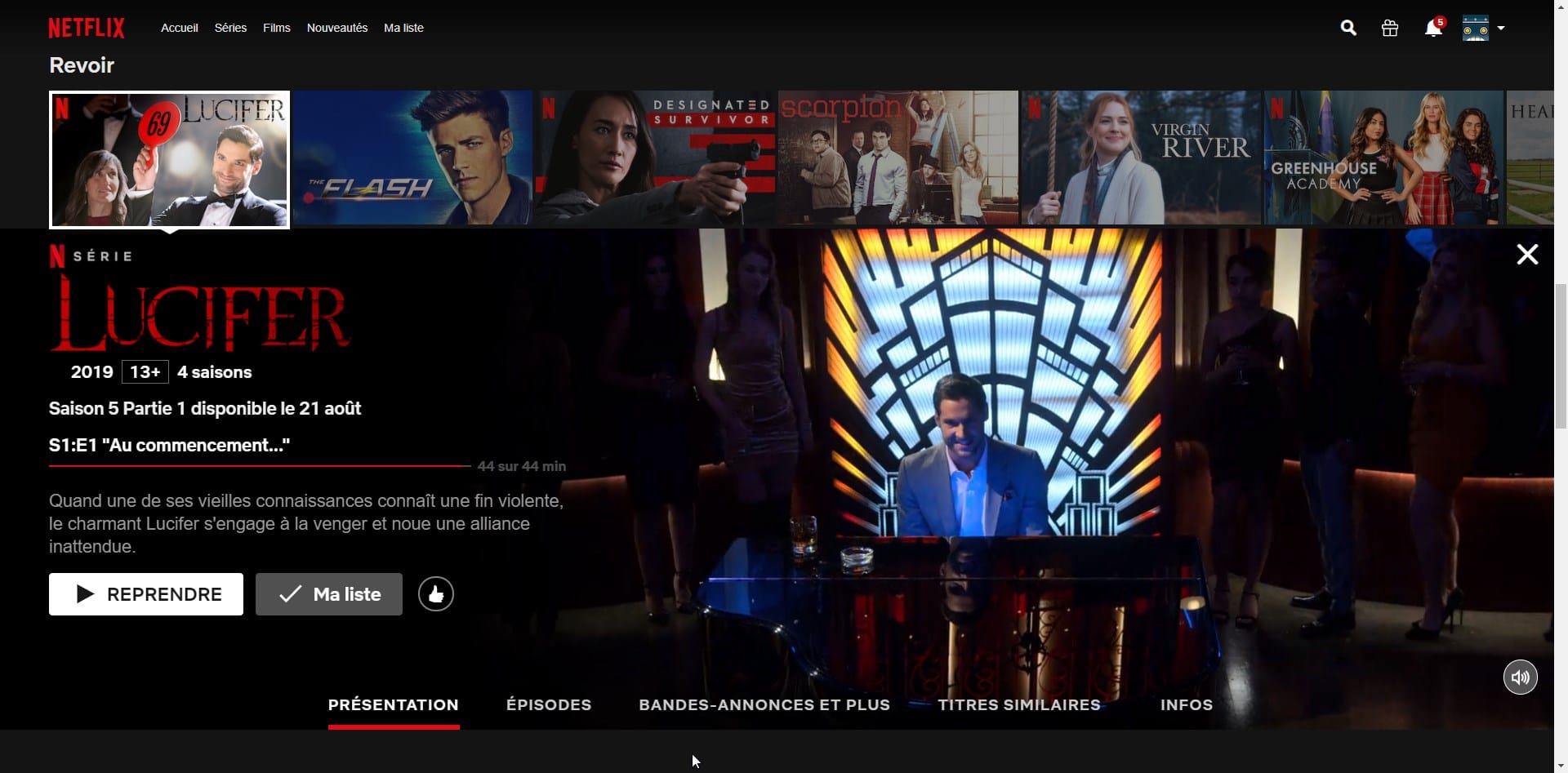
Task: Click the 13+ maturity rating badge
Action: coord(145,372)
